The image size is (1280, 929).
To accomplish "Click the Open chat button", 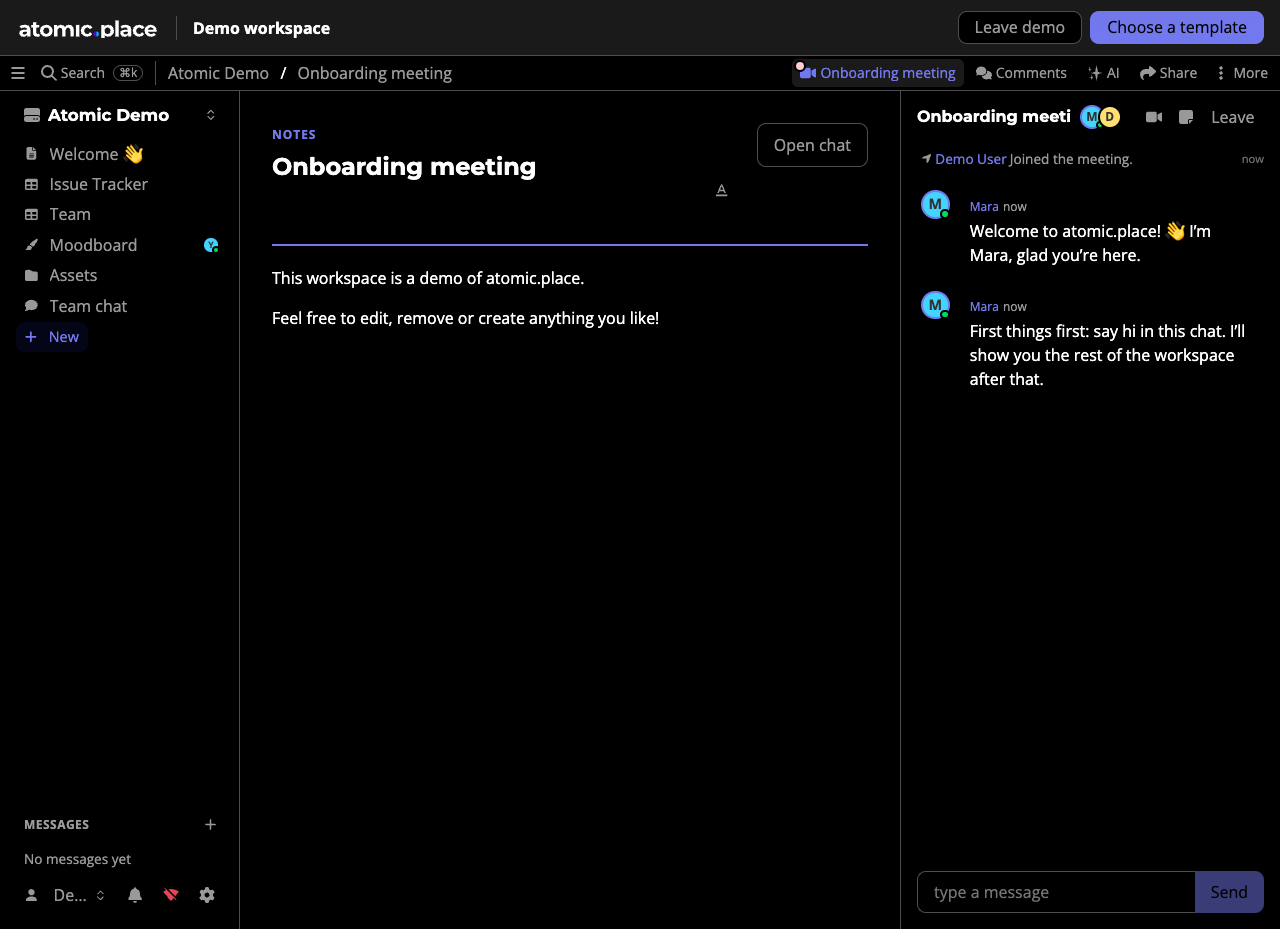I will point(812,145).
